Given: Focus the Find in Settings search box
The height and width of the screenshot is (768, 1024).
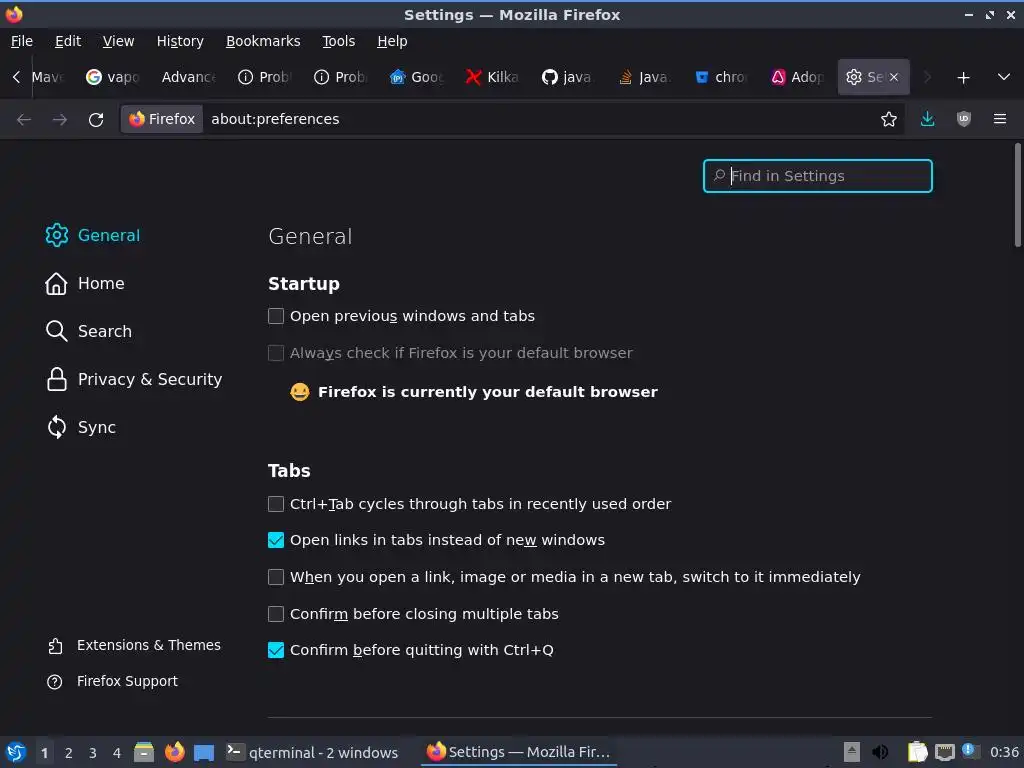Looking at the screenshot, I should pyautogui.click(x=818, y=176).
